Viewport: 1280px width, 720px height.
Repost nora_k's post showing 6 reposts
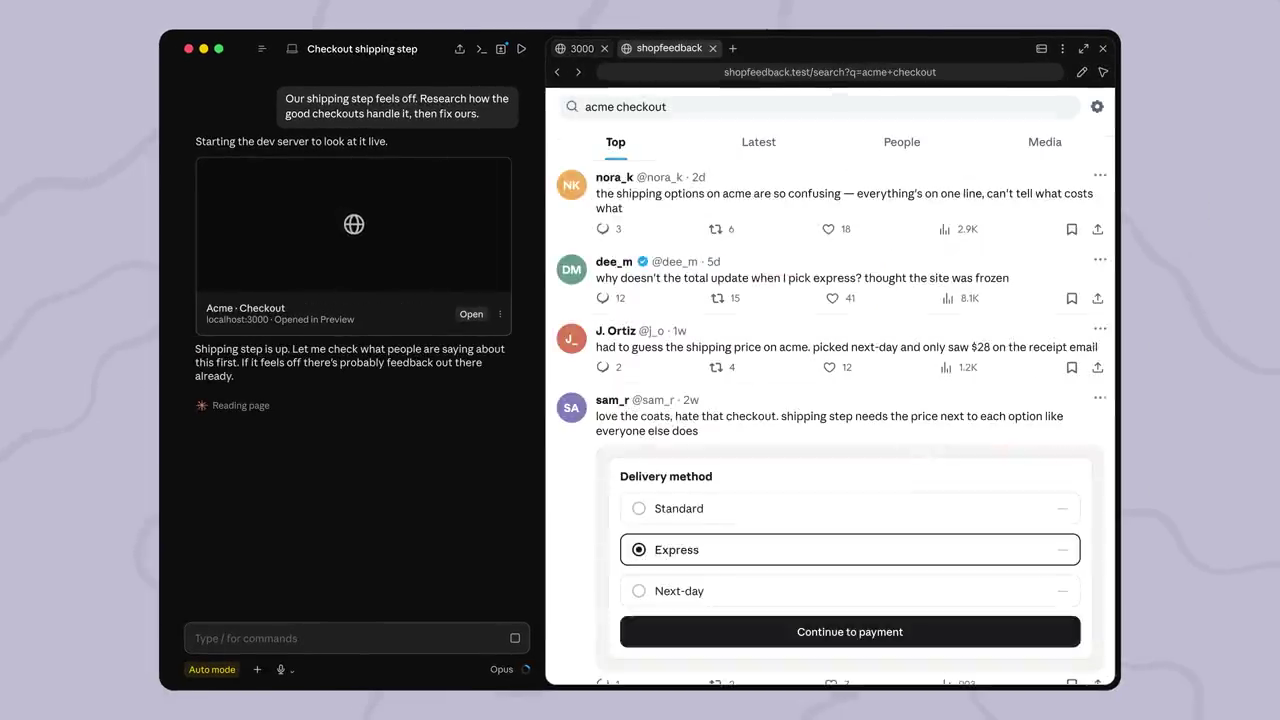715,229
